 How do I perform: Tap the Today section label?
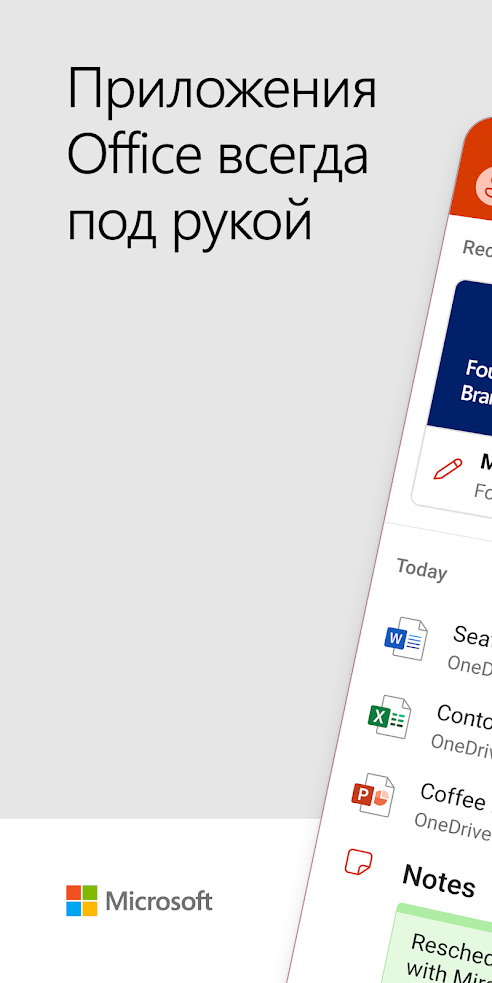[x=421, y=569]
